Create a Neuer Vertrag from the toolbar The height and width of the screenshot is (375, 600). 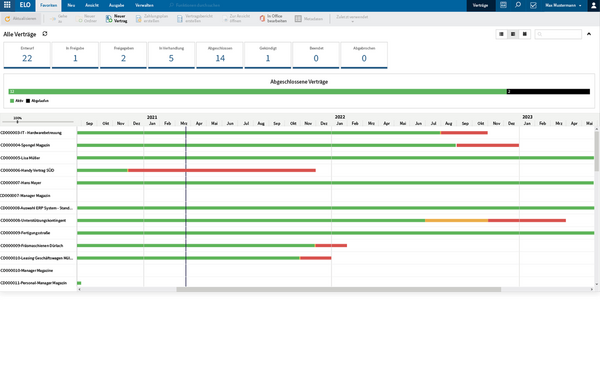click(116, 19)
